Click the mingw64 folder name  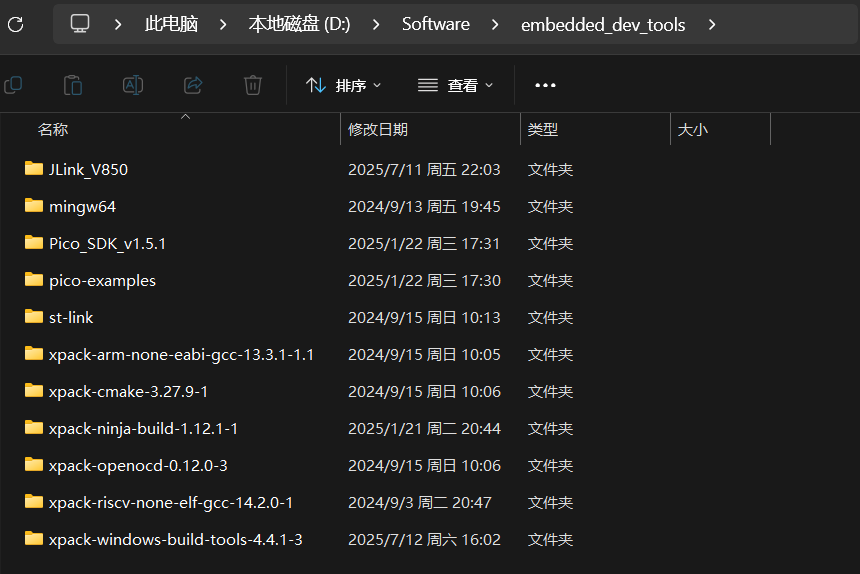point(82,207)
